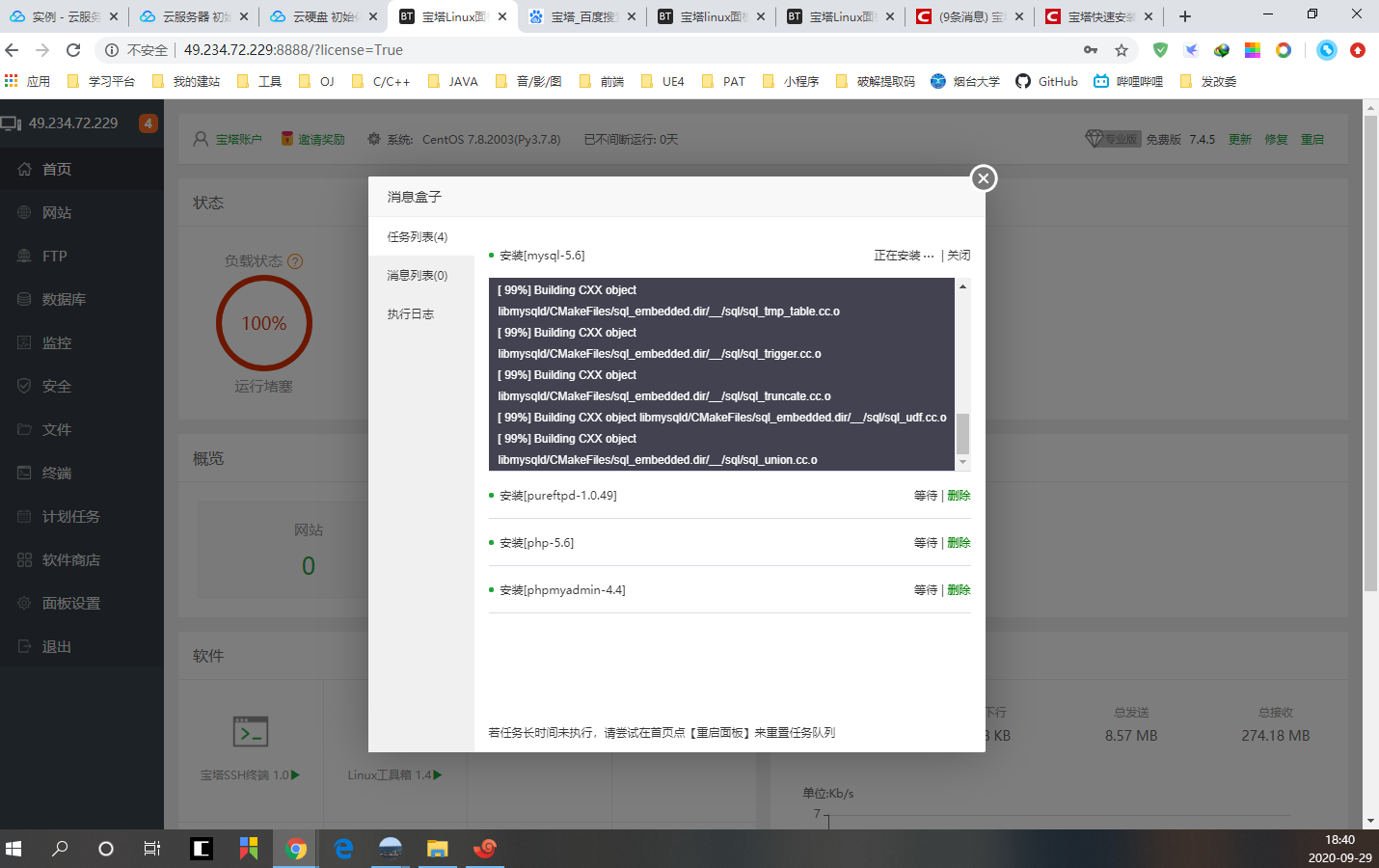Click the taskbar search icon

[60, 849]
